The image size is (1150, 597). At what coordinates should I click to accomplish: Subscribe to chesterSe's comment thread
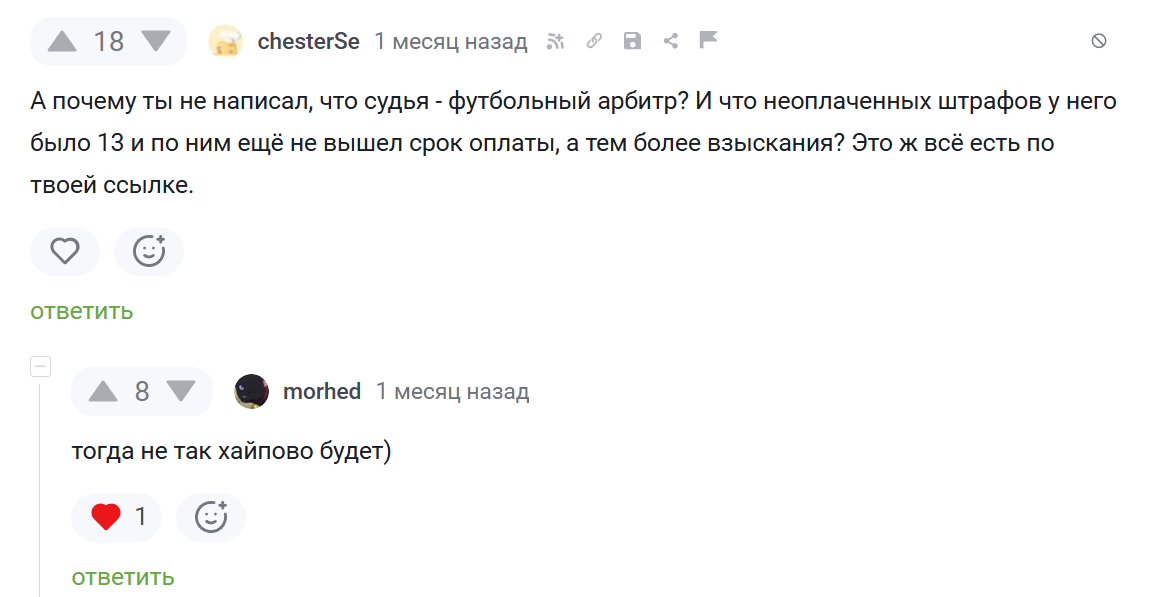556,41
